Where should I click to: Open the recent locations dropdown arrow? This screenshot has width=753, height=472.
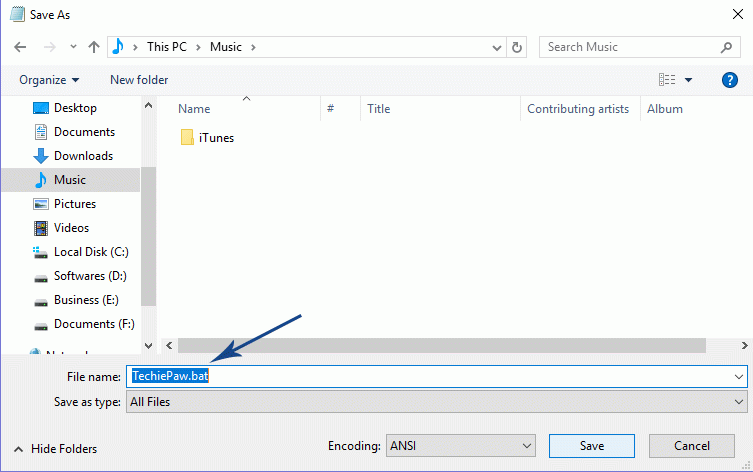(73, 47)
